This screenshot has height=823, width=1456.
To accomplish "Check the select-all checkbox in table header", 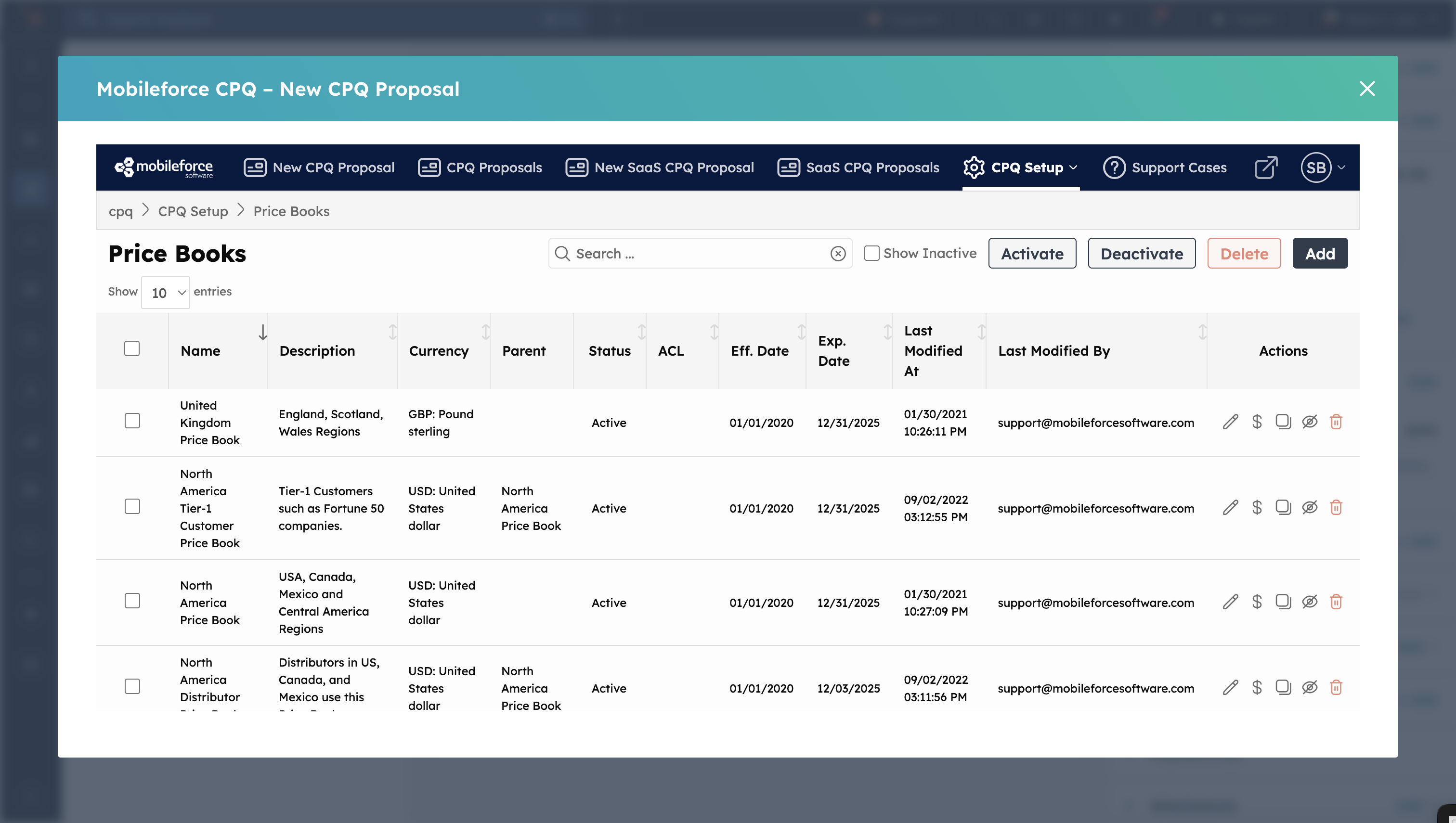I will coord(132,349).
